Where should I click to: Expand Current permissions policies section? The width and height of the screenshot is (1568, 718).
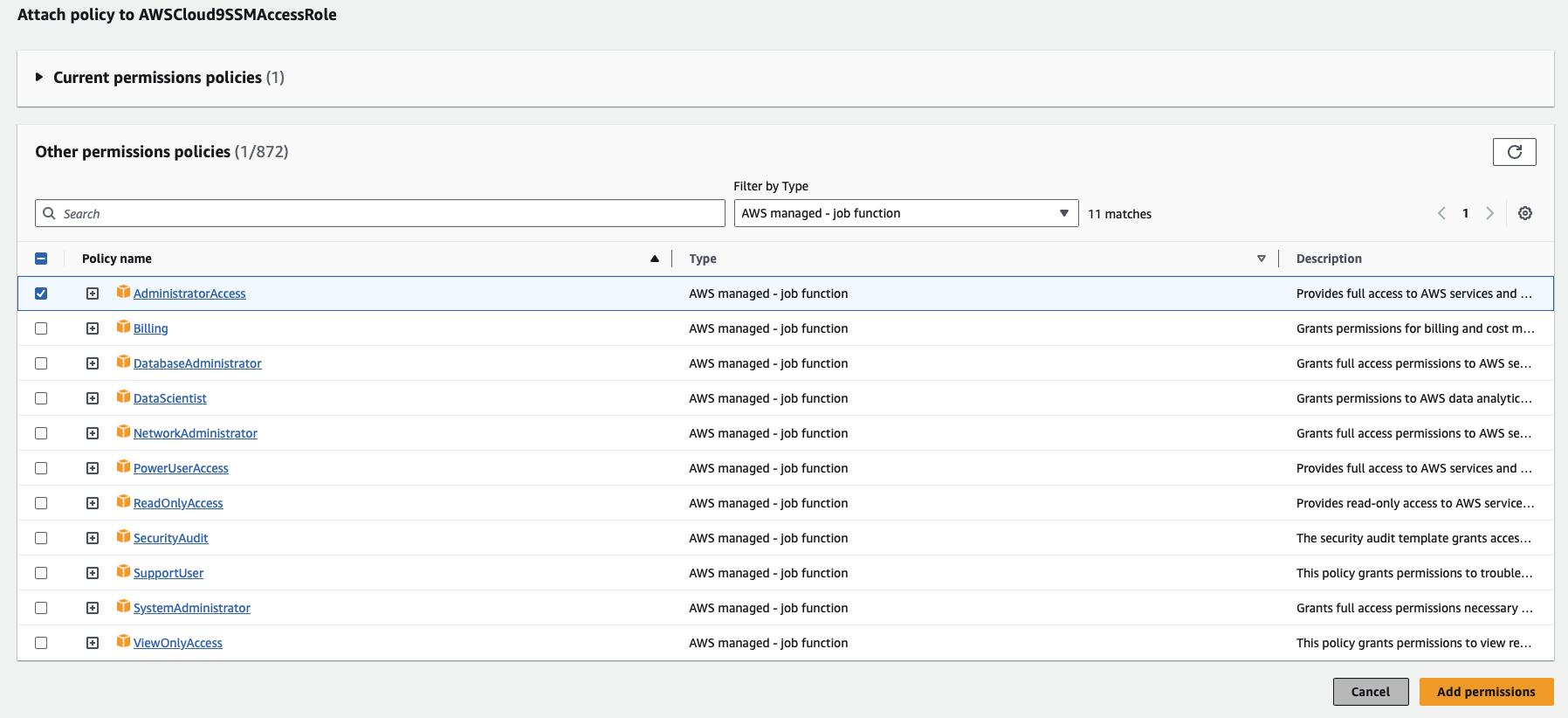[x=39, y=77]
